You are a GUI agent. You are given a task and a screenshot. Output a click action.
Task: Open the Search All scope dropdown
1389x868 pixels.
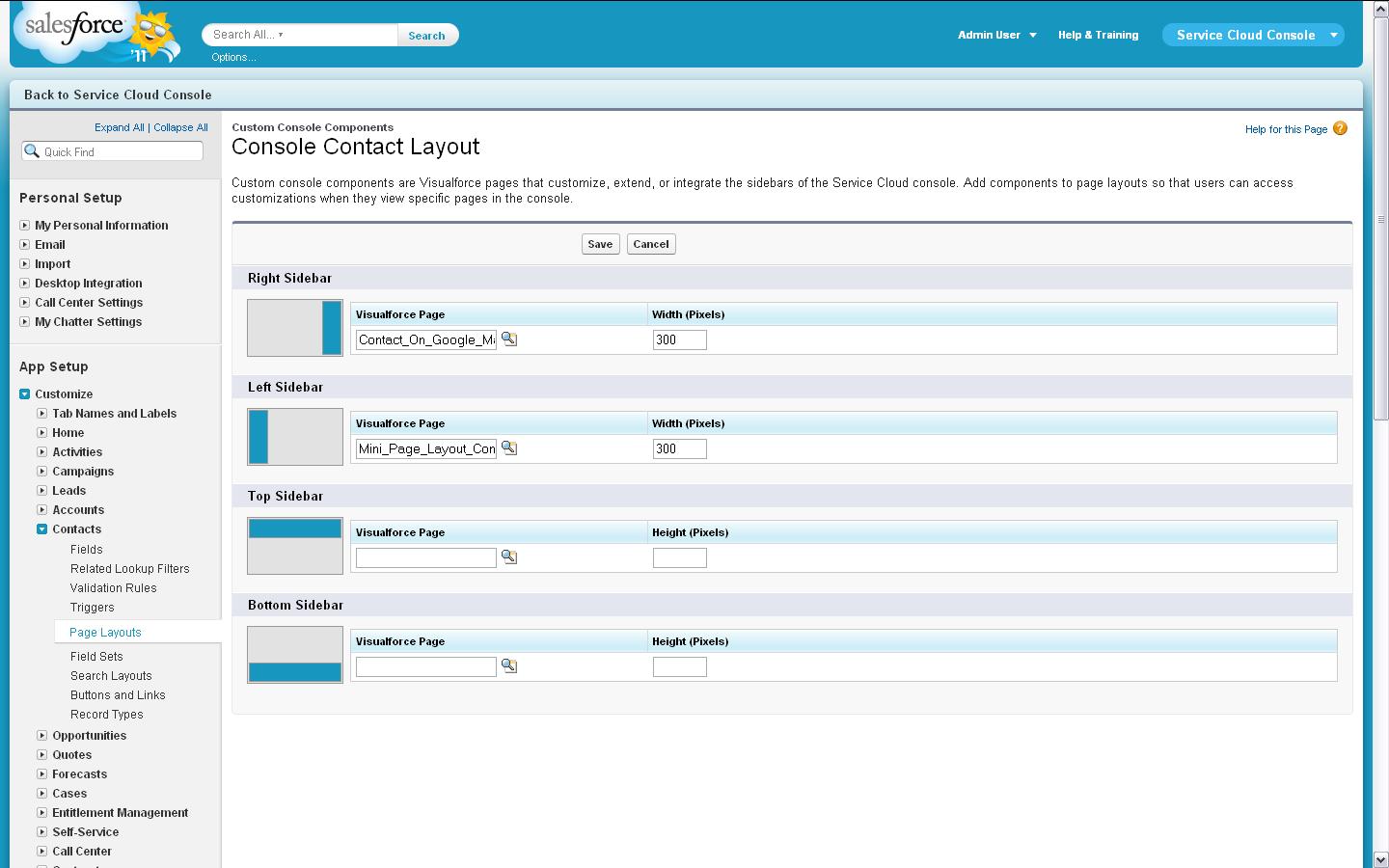(281, 35)
